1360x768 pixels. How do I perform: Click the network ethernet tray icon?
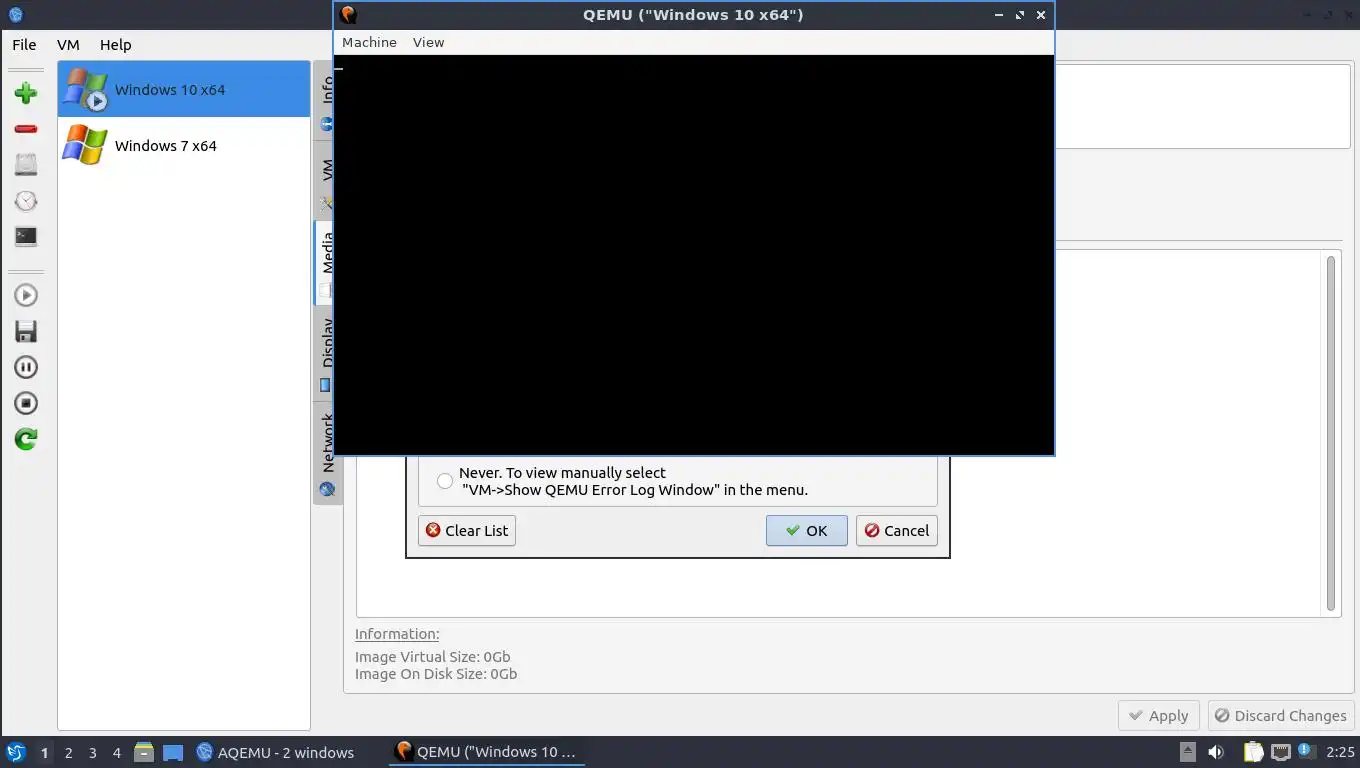tap(1281, 752)
